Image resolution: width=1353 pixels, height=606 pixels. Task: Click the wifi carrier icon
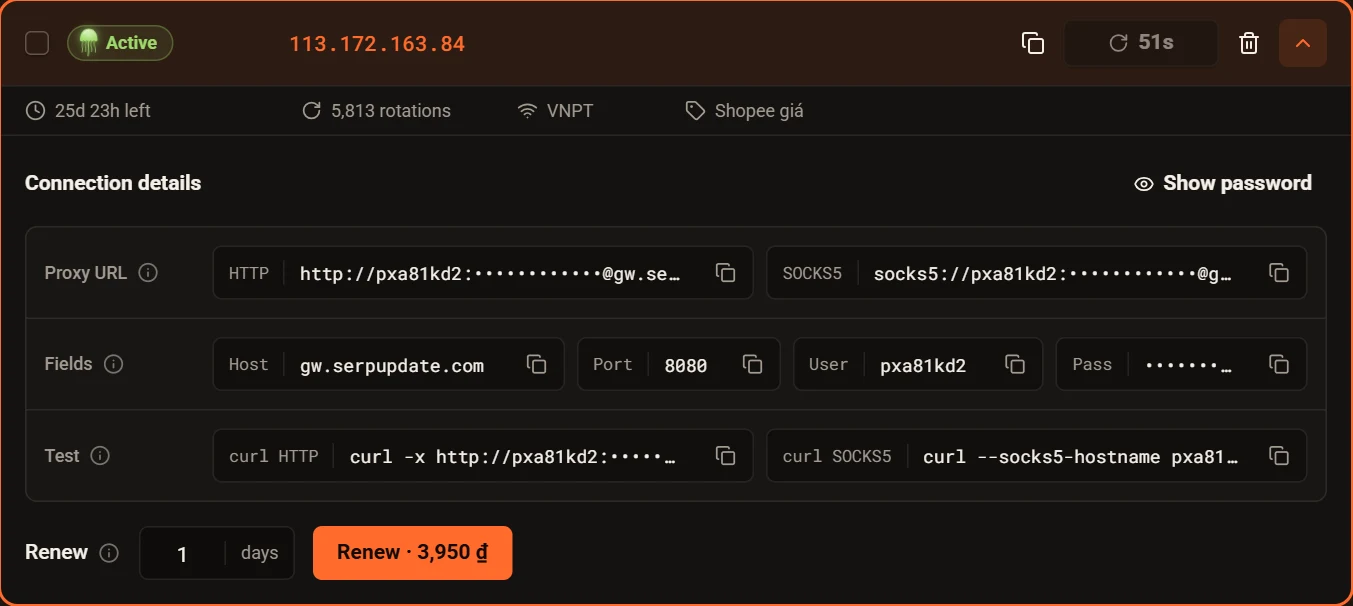tap(527, 111)
